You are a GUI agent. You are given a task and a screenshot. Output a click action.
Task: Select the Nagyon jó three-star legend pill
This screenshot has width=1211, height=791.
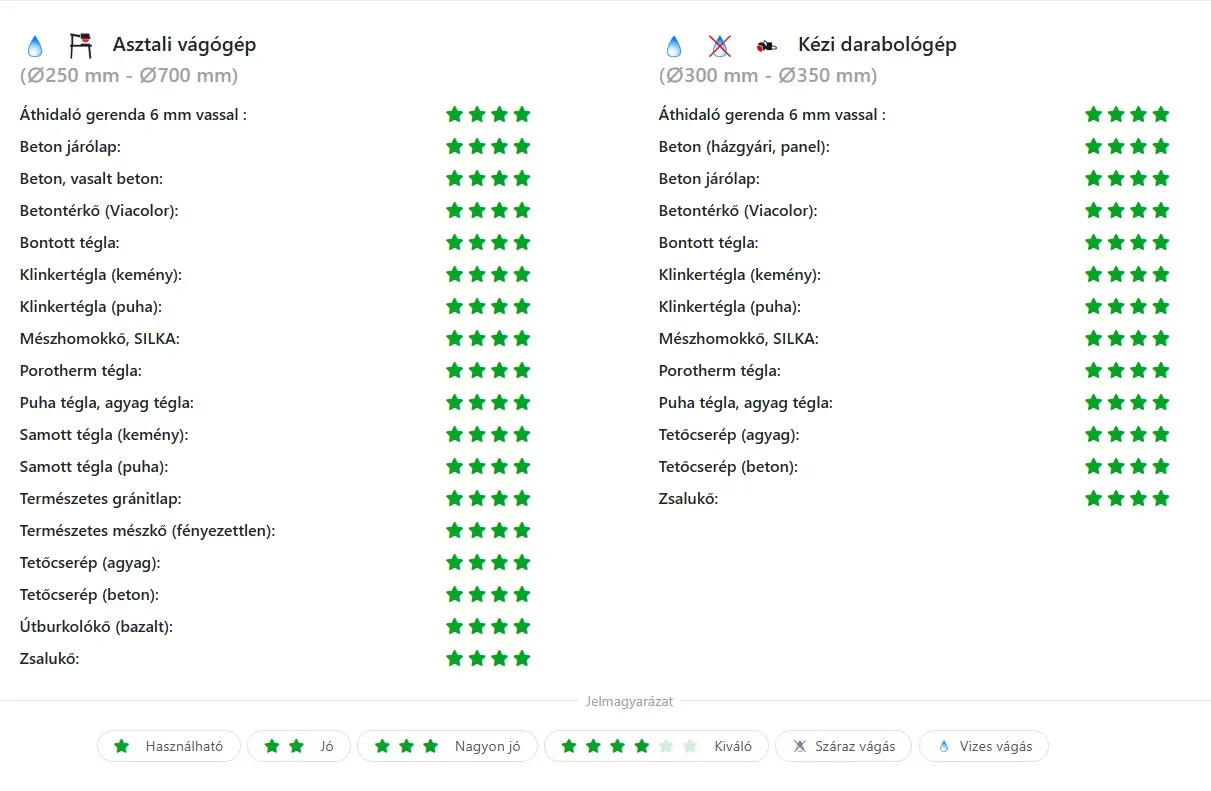click(446, 746)
